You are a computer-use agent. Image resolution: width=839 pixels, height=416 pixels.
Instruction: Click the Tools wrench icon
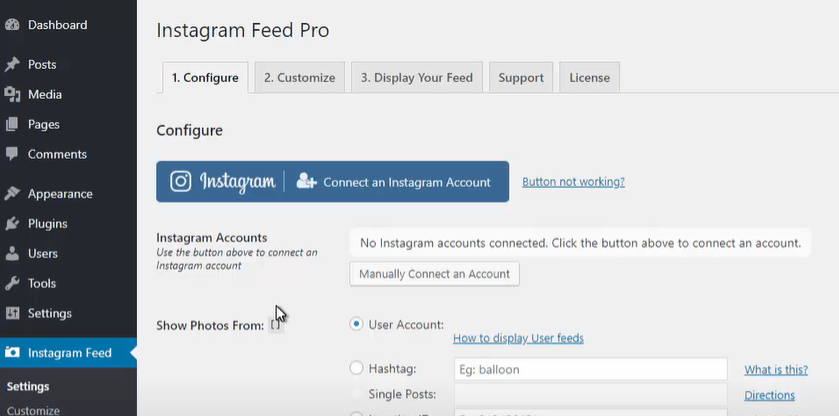click(12, 283)
